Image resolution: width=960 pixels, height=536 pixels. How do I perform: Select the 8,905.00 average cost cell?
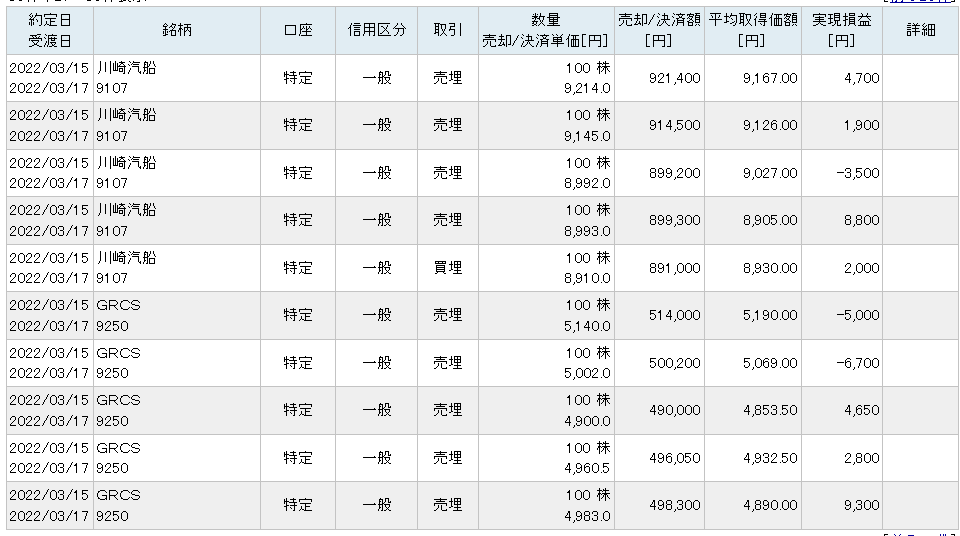753,221
